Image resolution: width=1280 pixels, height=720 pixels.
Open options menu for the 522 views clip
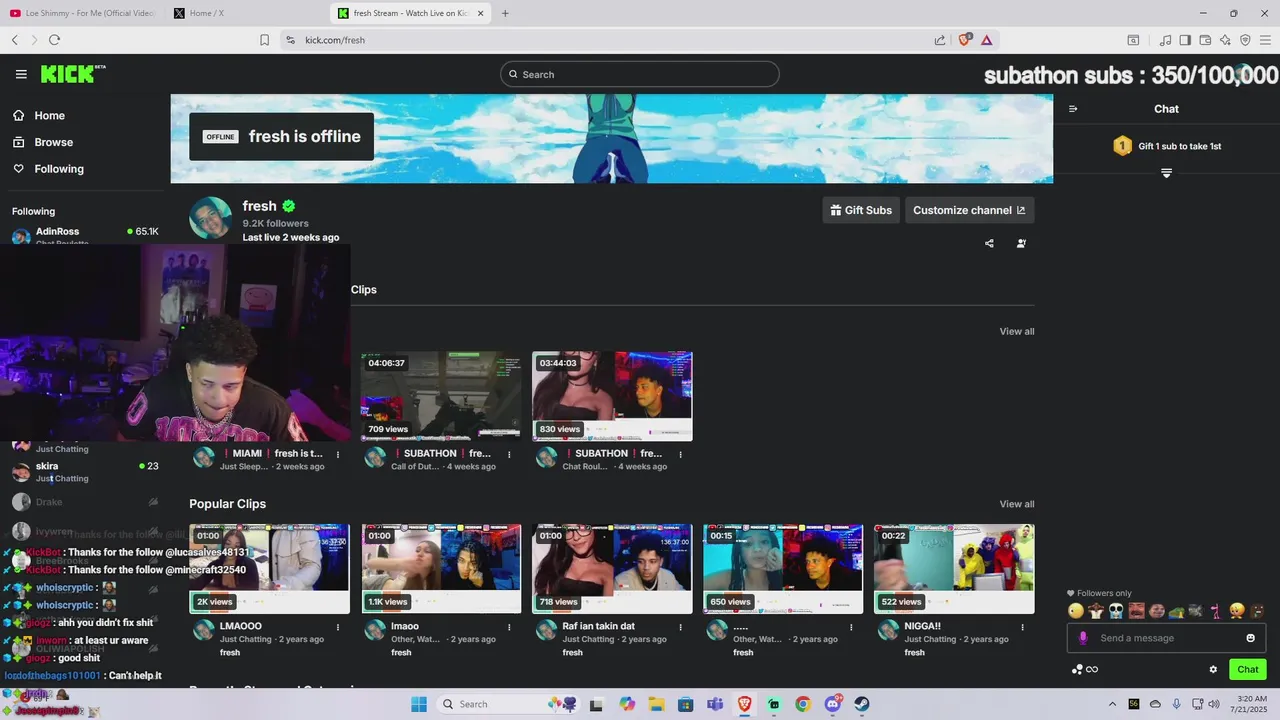[x=1022, y=627]
